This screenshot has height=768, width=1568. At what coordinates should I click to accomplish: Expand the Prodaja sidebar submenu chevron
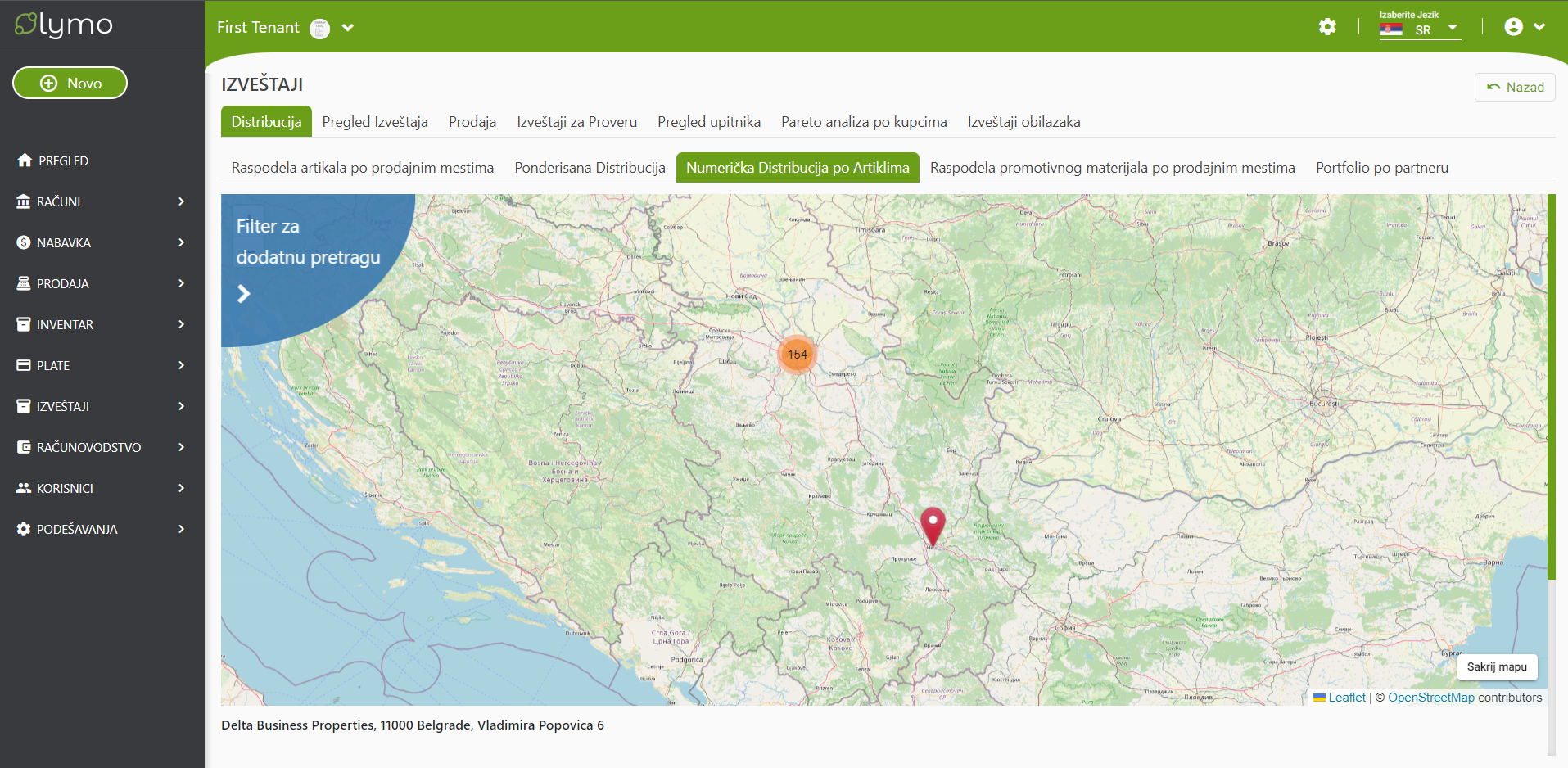(181, 283)
